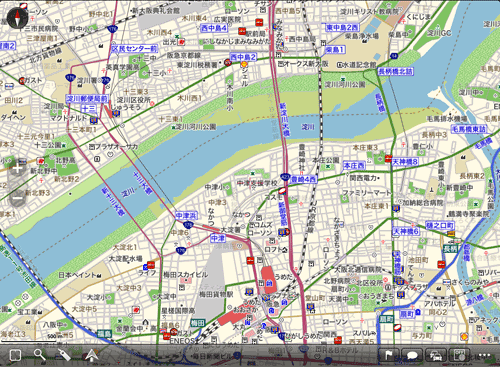This screenshot has width=500, height=367.
Task: Select the tag marker tool icon
Action: [x=64, y=355]
